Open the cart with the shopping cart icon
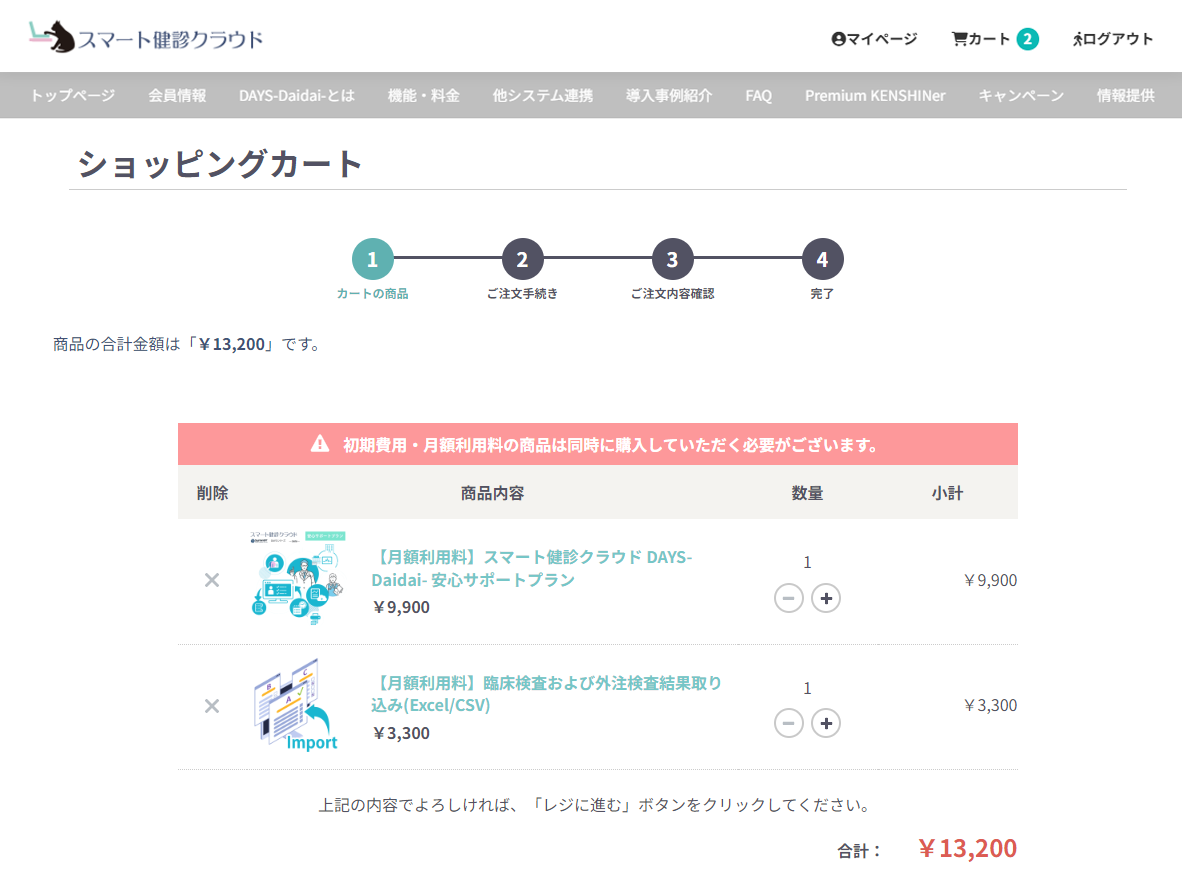The image size is (1182, 879). pos(960,39)
